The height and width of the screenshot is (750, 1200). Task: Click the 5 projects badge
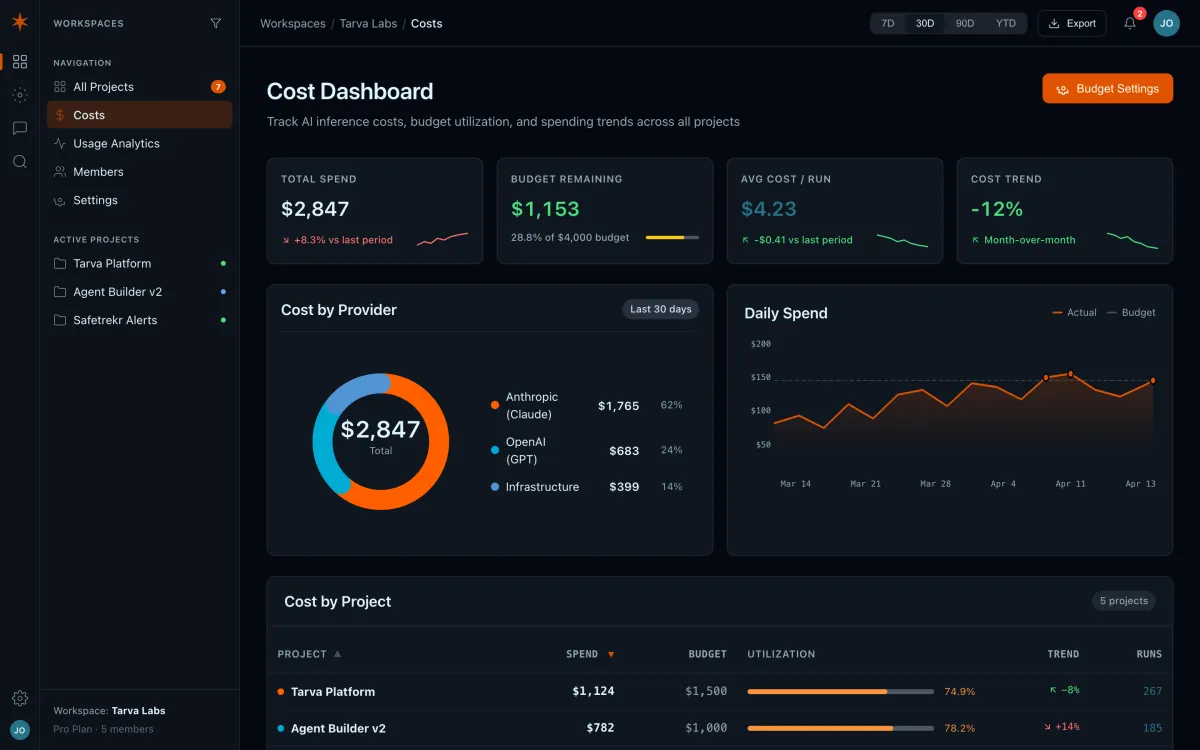coord(1124,601)
